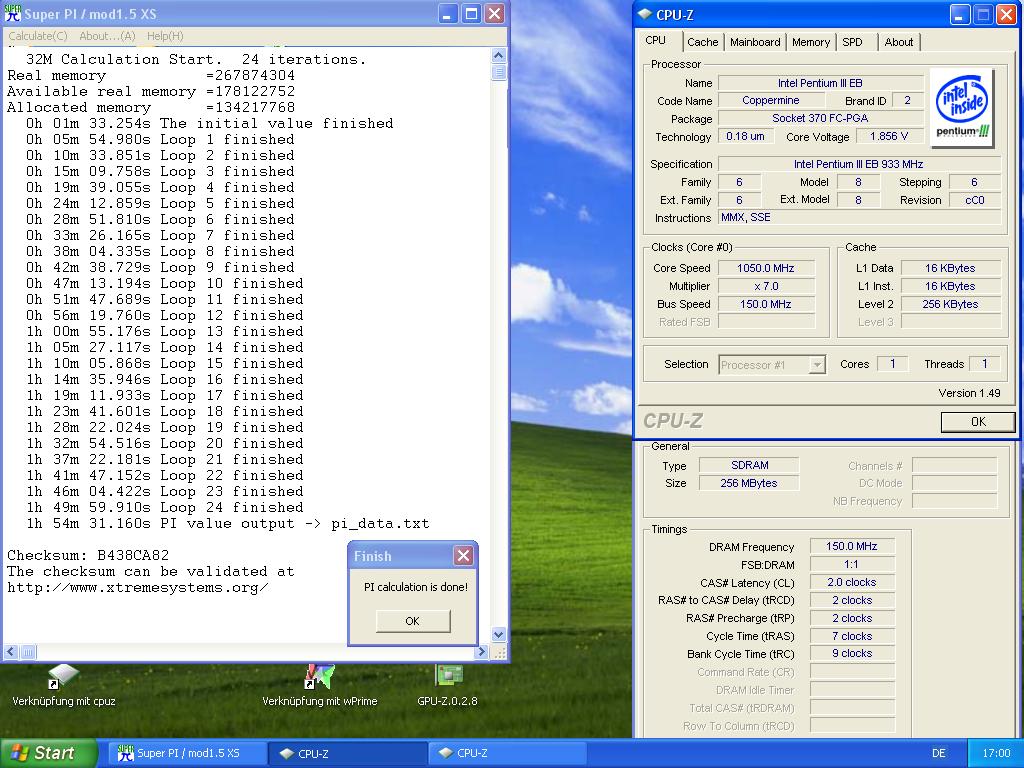Click the CPU-Z title bar diamond icon
Image resolution: width=1024 pixels, height=768 pixels.
[645, 14]
